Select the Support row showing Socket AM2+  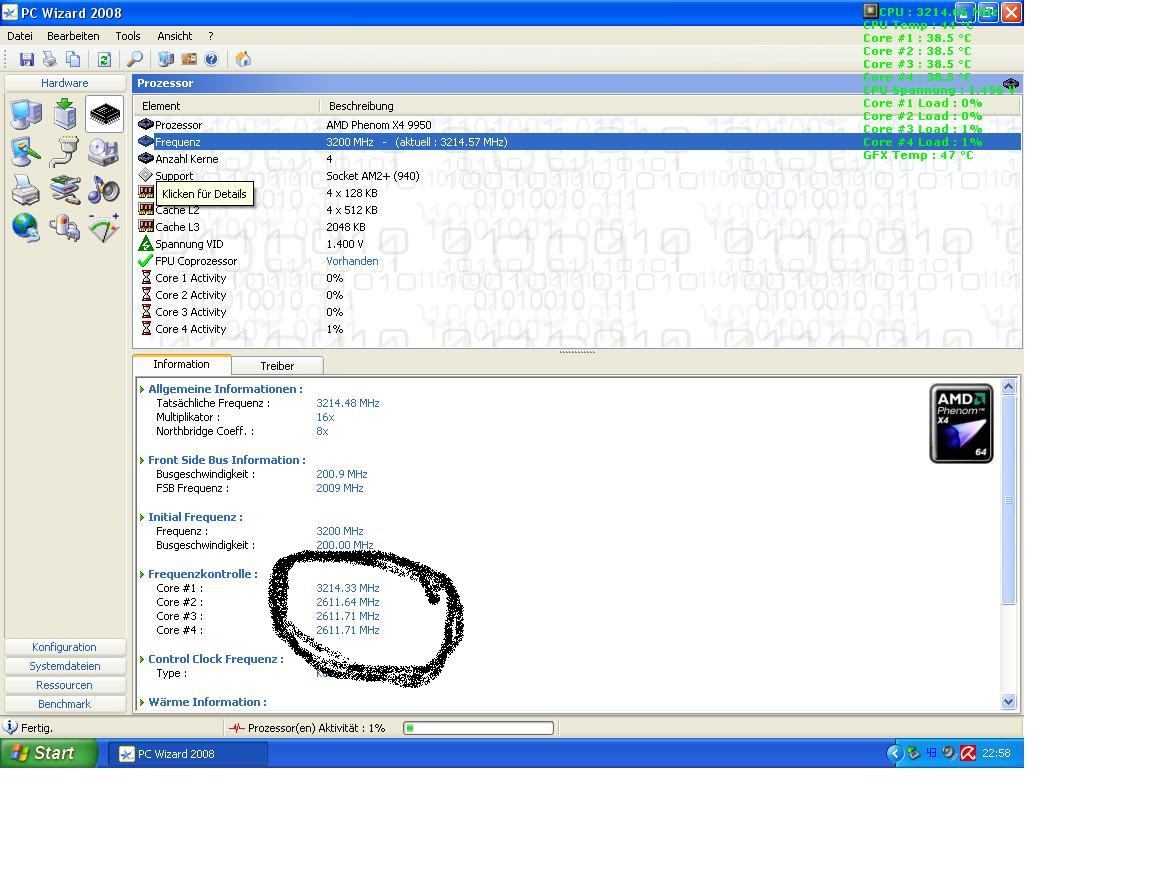click(578, 176)
